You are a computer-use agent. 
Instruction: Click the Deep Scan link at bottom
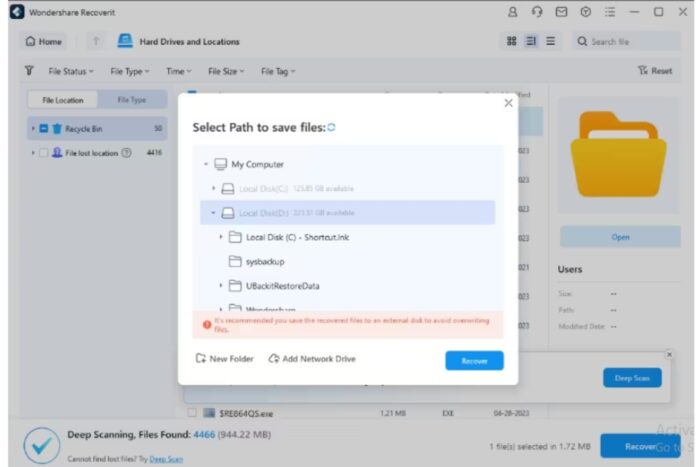(x=166, y=459)
